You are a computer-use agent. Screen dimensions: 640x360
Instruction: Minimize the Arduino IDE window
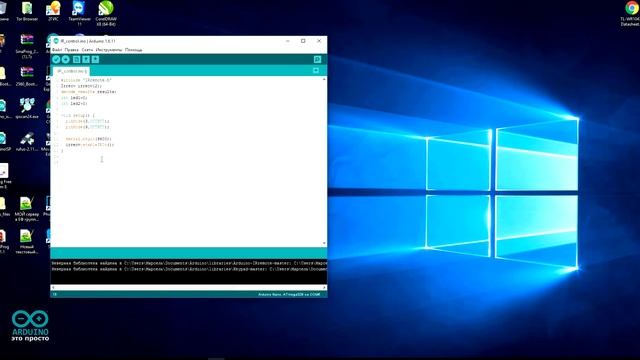coord(287,41)
